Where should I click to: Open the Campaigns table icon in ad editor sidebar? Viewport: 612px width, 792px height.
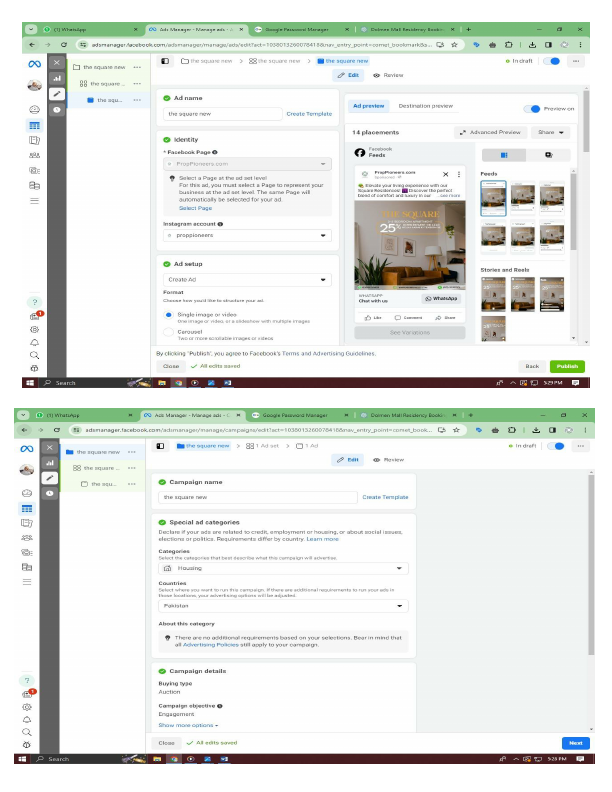[34, 125]
